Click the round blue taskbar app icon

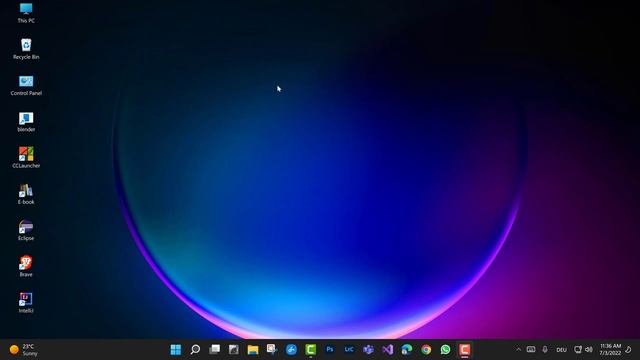coord(291,349)
